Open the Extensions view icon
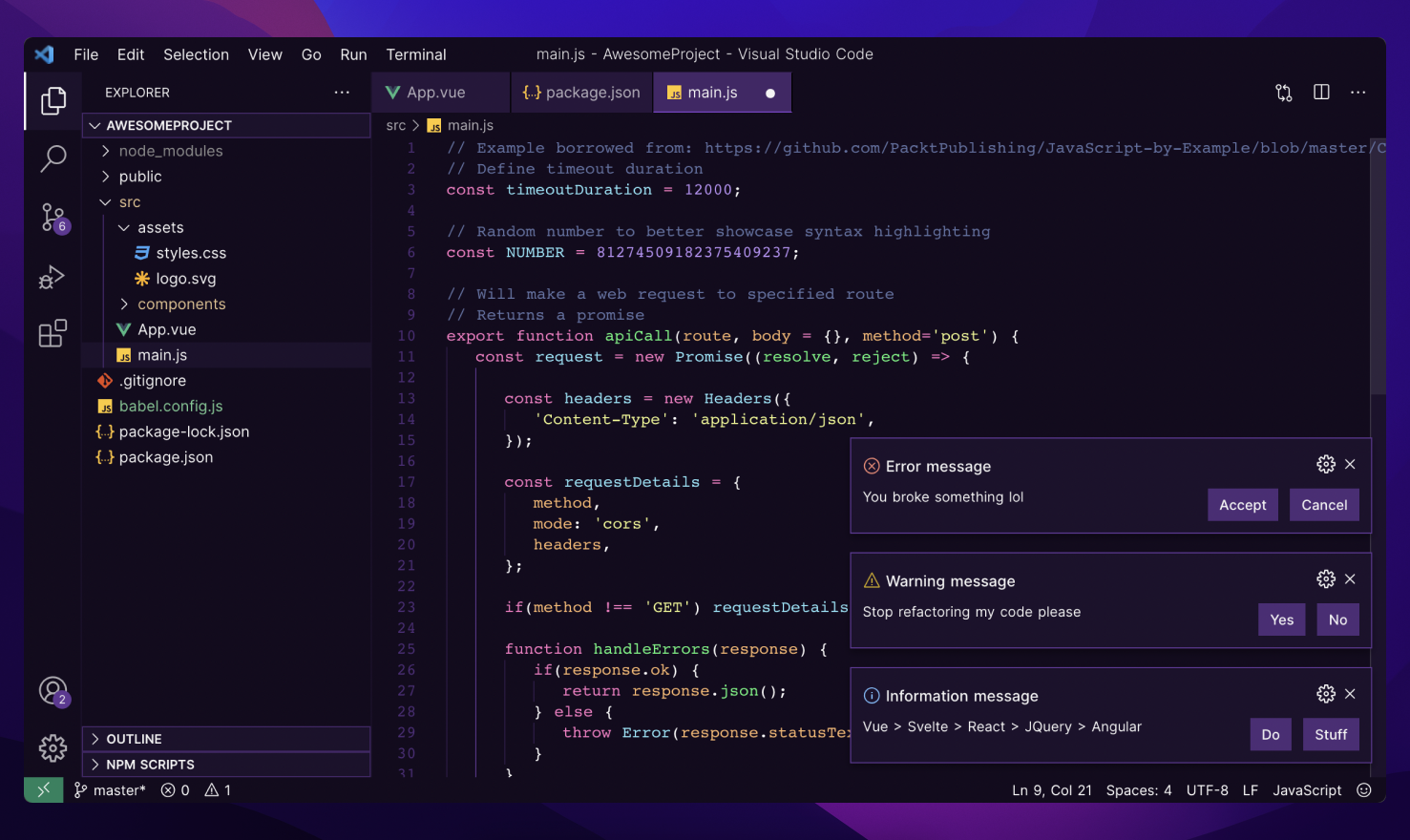The height and width of the screenshot is (840, 1410). [x=53, y=333]
